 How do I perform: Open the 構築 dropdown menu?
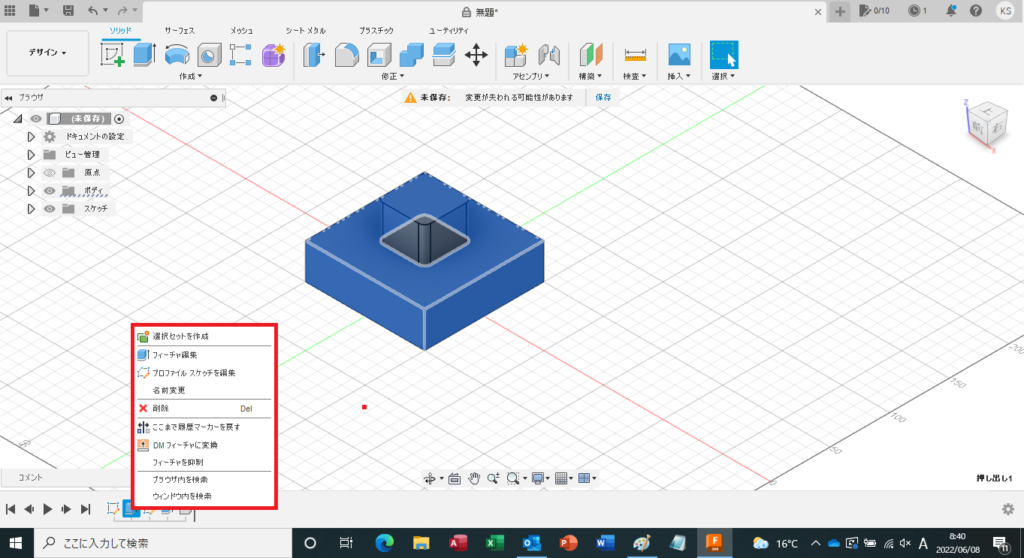tap(590, 76)
